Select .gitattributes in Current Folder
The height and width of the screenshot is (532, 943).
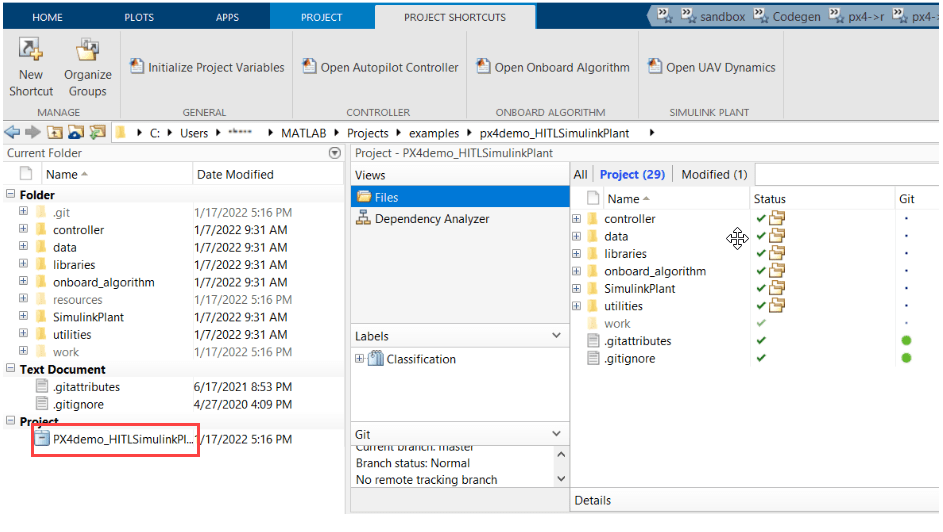[x=87, y=387]
